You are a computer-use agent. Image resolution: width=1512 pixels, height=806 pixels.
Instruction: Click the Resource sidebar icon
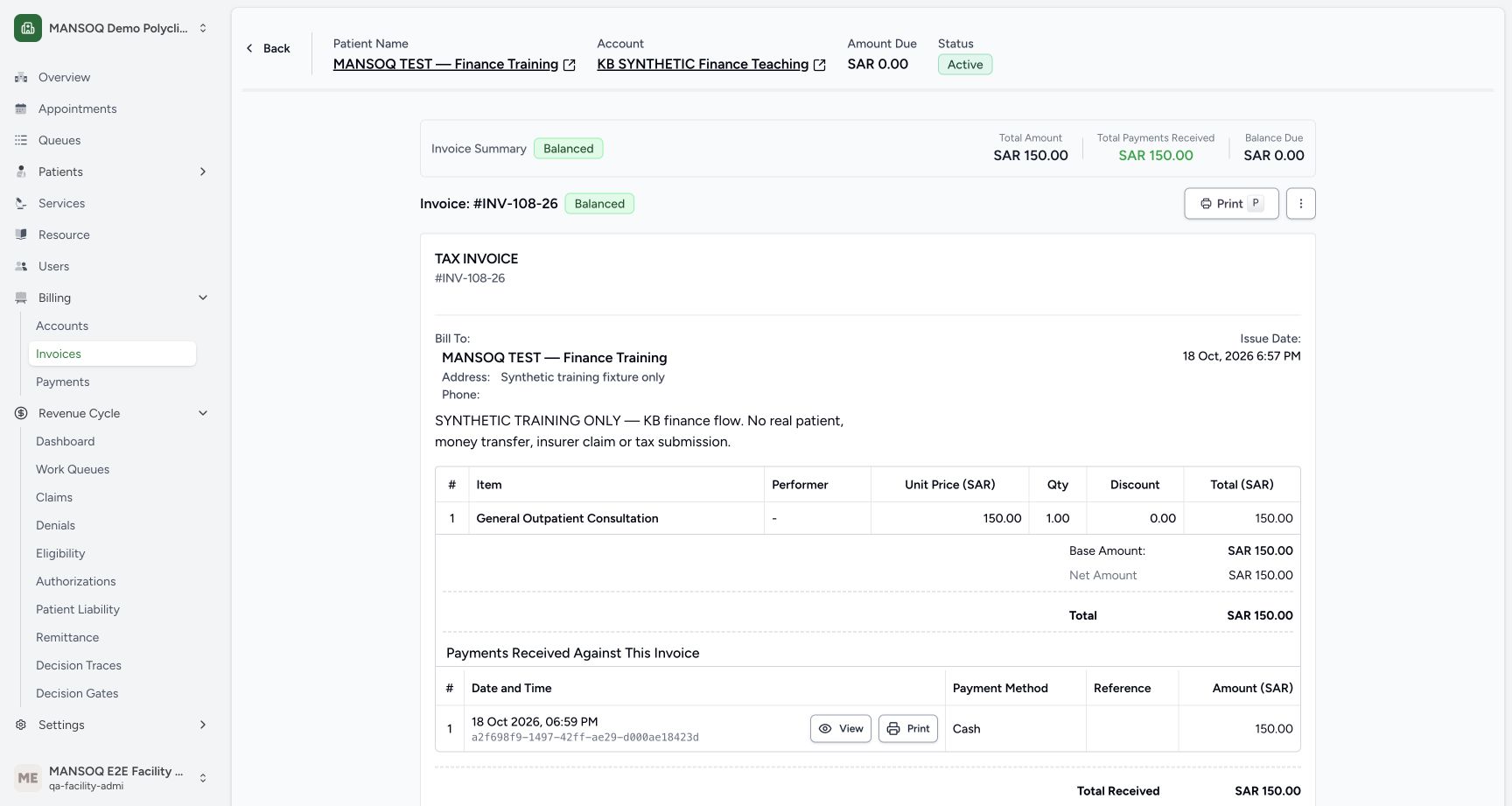tap(21, 235)
